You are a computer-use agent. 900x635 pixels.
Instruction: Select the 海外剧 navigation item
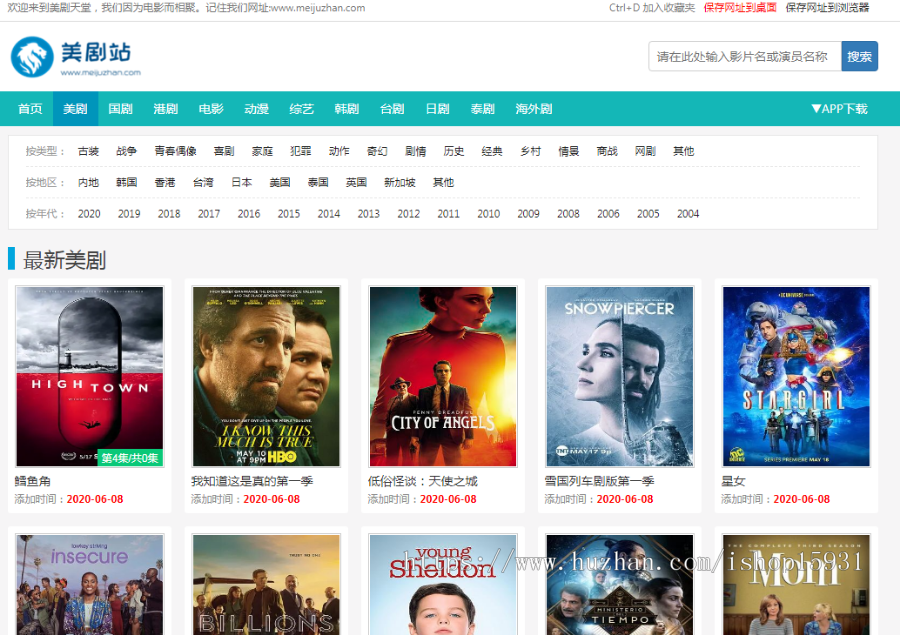point(533,109)
